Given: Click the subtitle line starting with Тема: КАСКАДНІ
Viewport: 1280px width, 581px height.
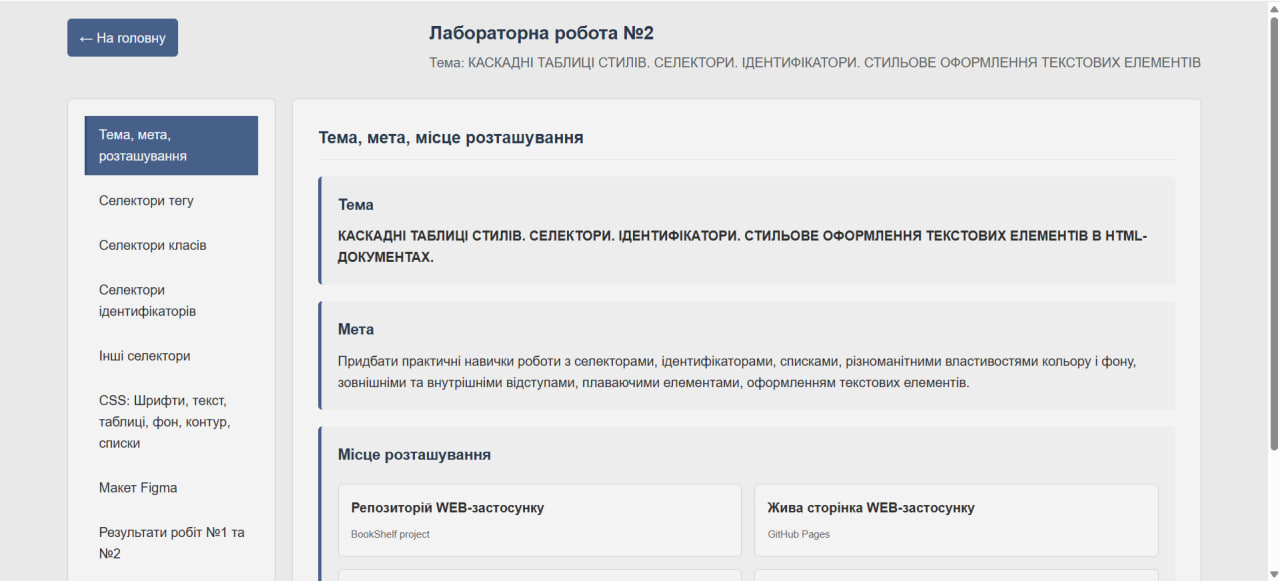Looking at the screenshot, I should [x=814, y=62].
